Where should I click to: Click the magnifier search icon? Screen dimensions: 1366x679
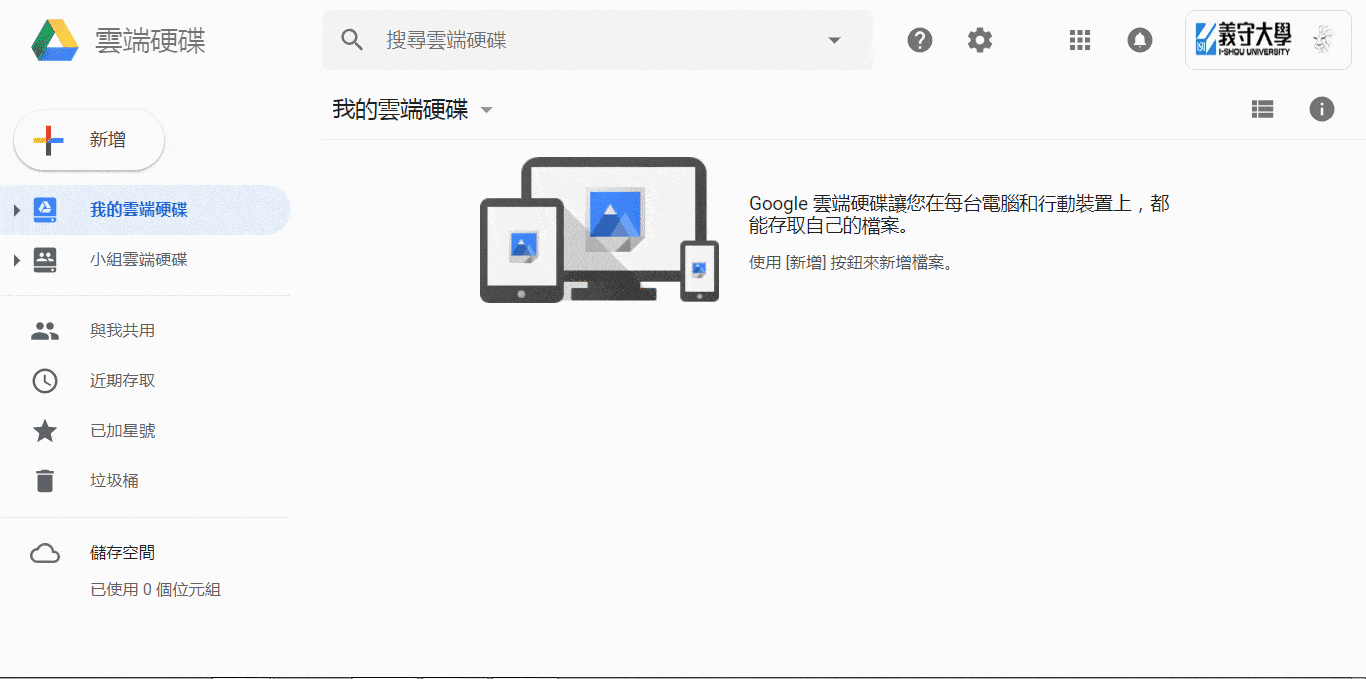(352, 40)
